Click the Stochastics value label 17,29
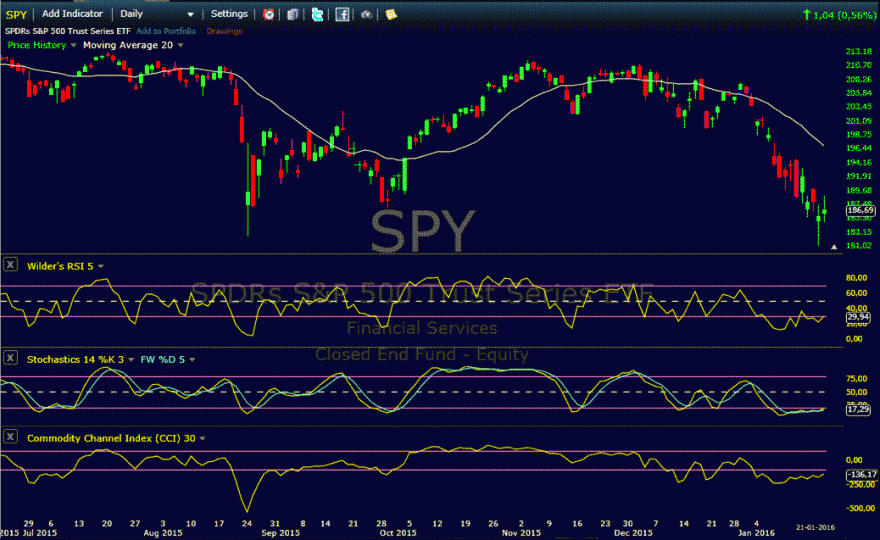The height and width of the screenshot is (540, 880). tap(858, 409)
